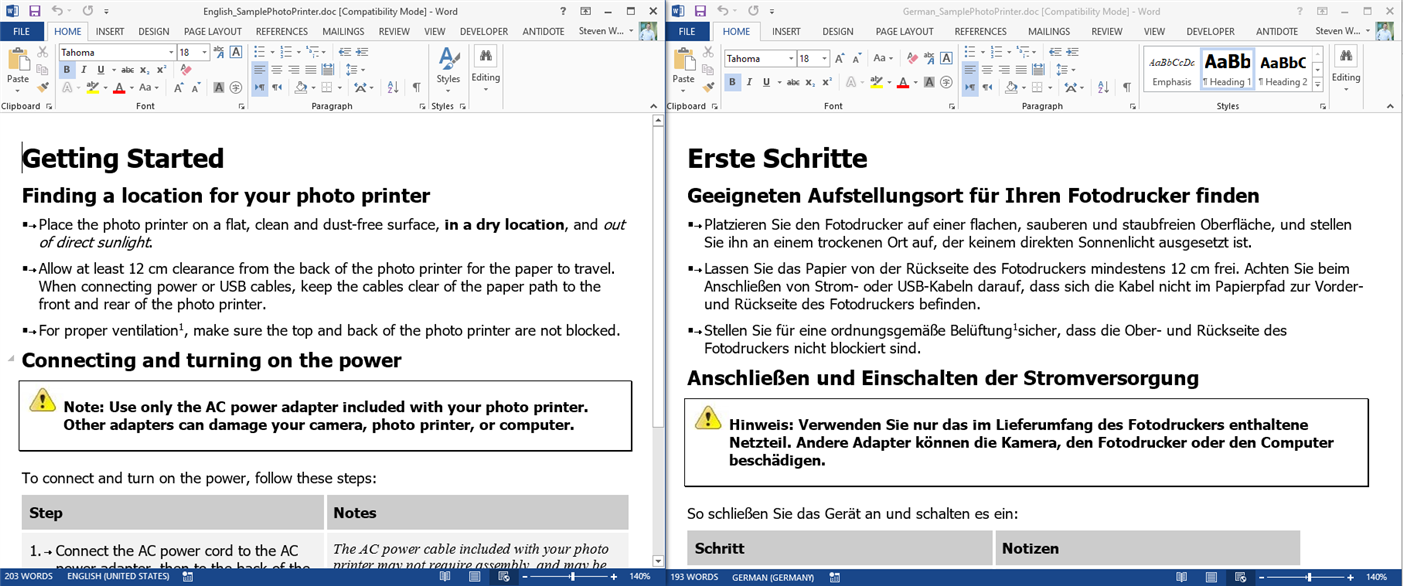1403x586 pixels.
Task: Open the font size dropdown in the German window
Action: point(824,58)
